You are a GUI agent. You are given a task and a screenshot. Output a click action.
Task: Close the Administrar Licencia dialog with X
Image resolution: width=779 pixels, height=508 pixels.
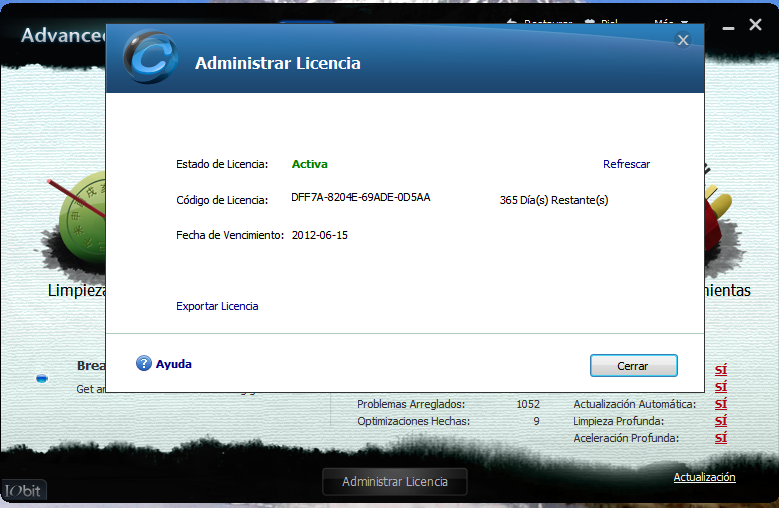click(683, 40)
